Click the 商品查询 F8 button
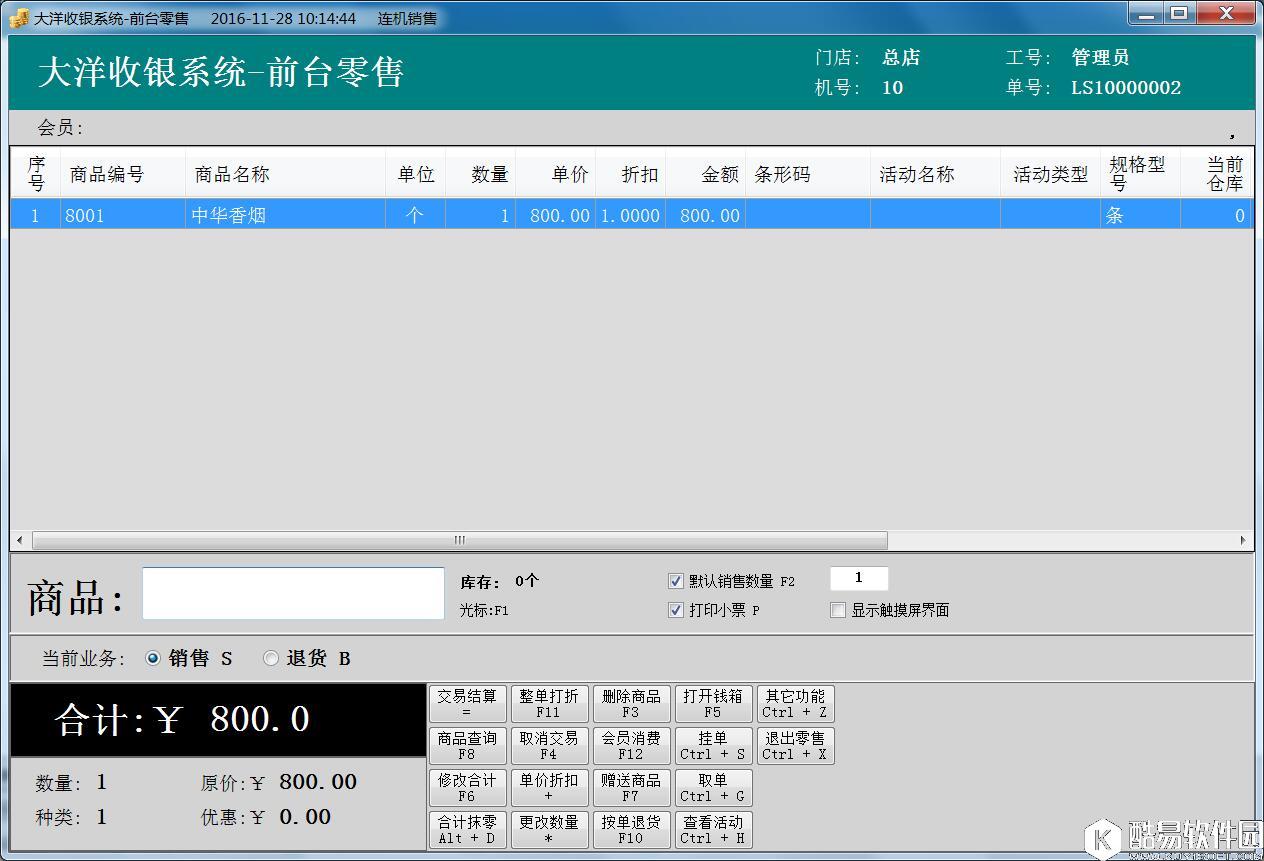 (467, 746)
